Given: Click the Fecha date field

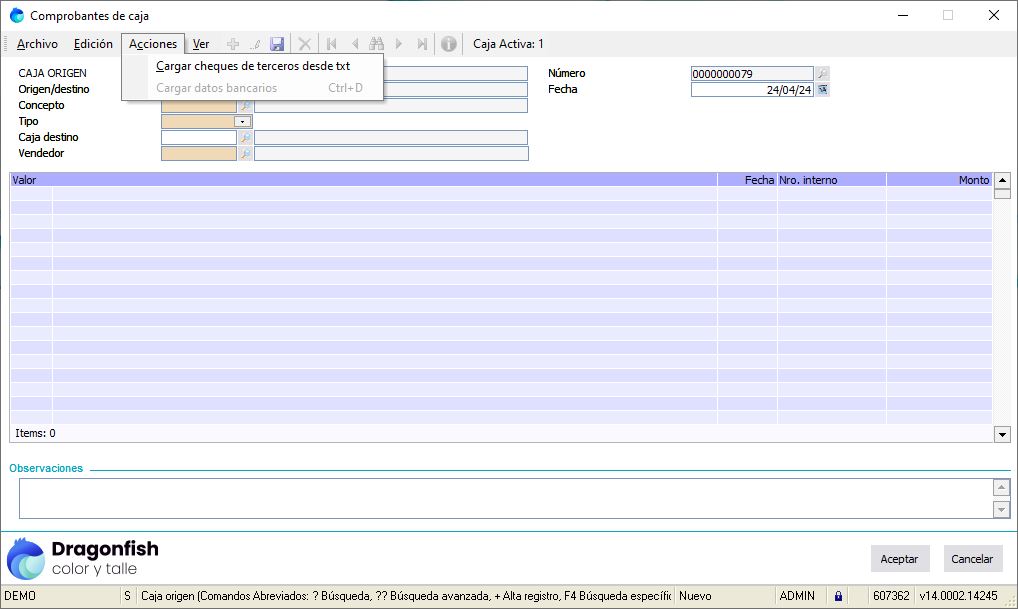Looking at the screenshot, I should point(752,90).
